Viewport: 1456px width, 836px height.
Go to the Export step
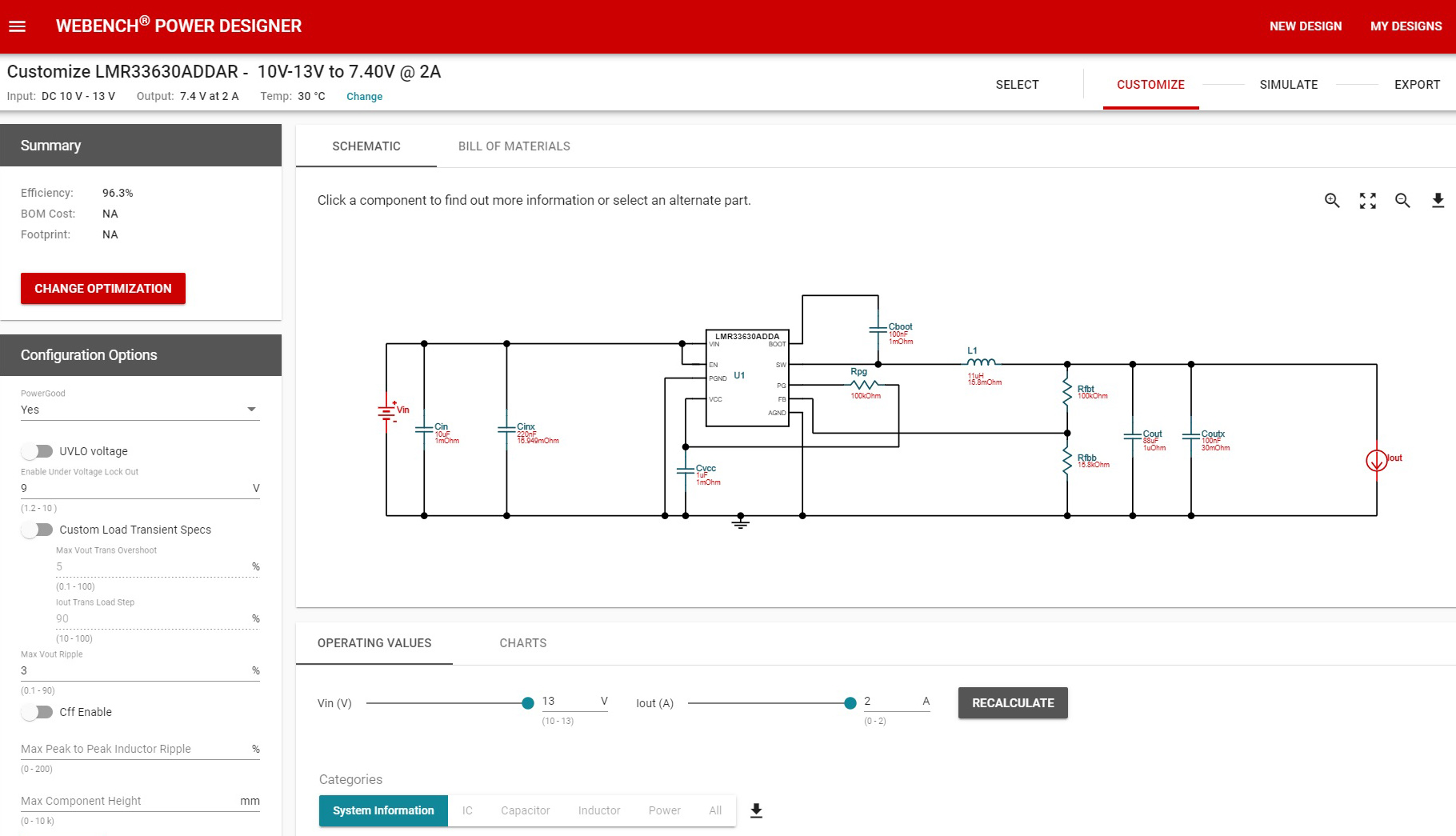pyautogui.click(x=1417, y=85)
